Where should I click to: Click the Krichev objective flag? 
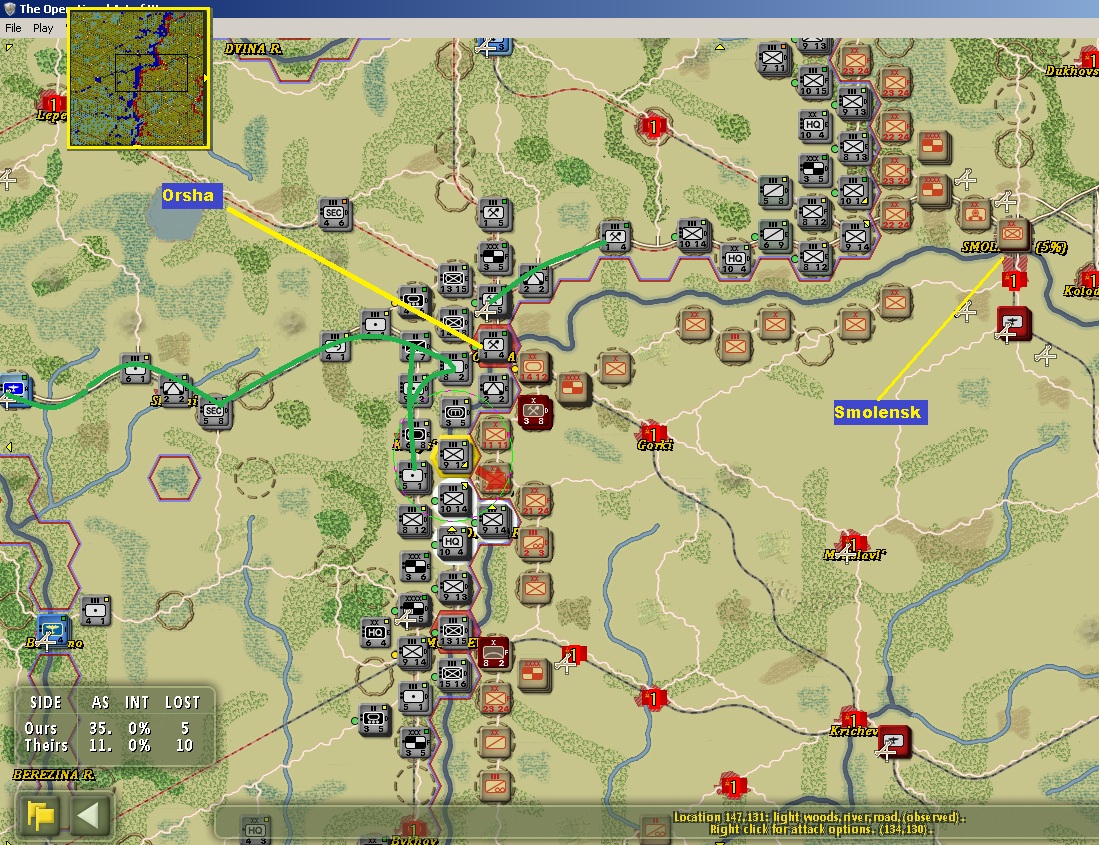click(853, 720)
